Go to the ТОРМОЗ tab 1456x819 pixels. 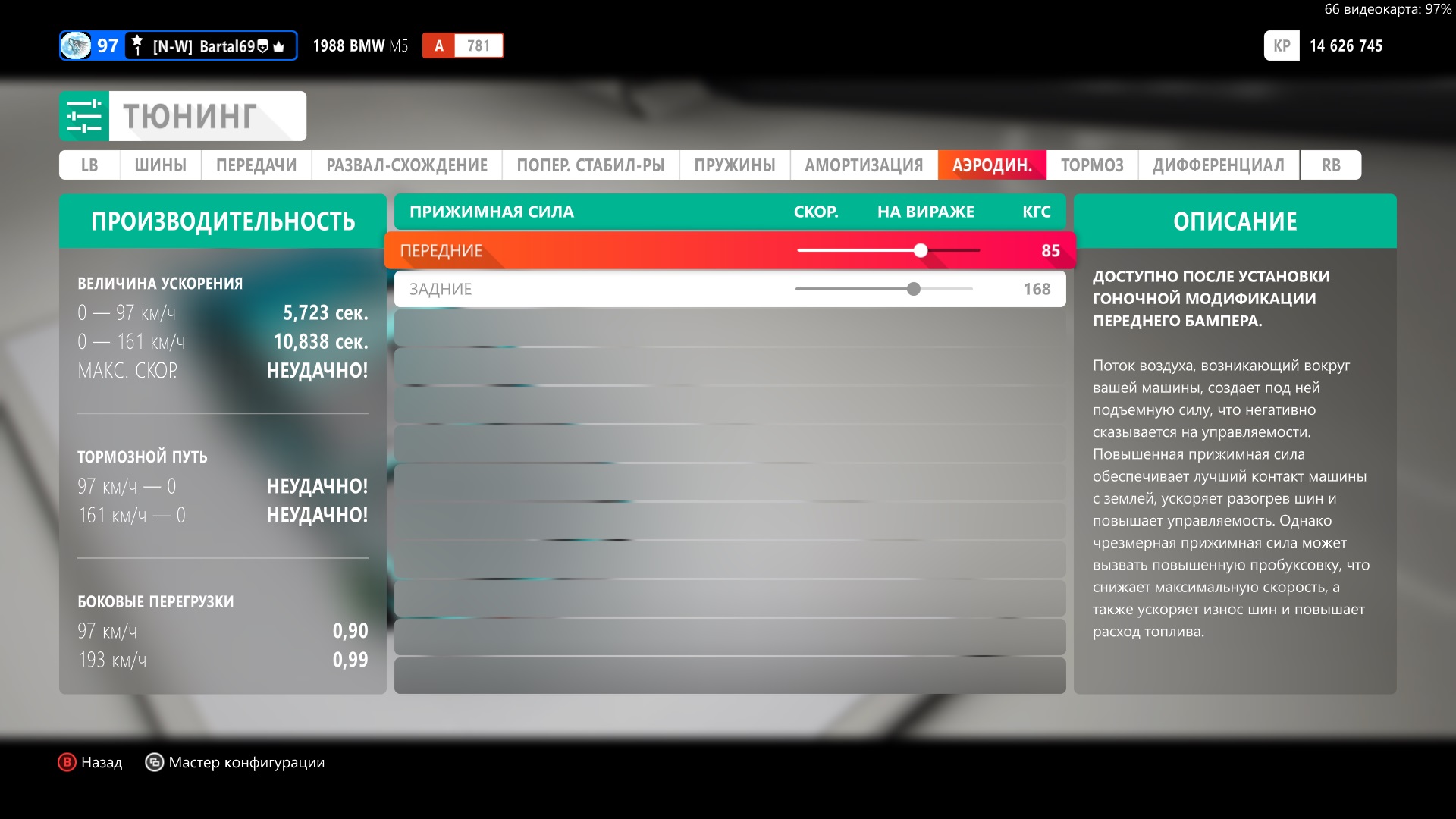pyautogui.click(x=1091, y=165)
